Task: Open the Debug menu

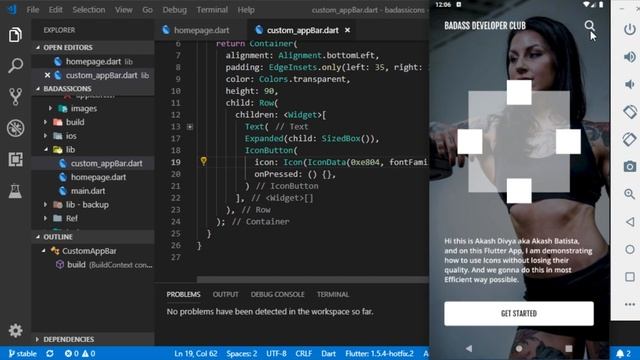Action: [174, 10]
